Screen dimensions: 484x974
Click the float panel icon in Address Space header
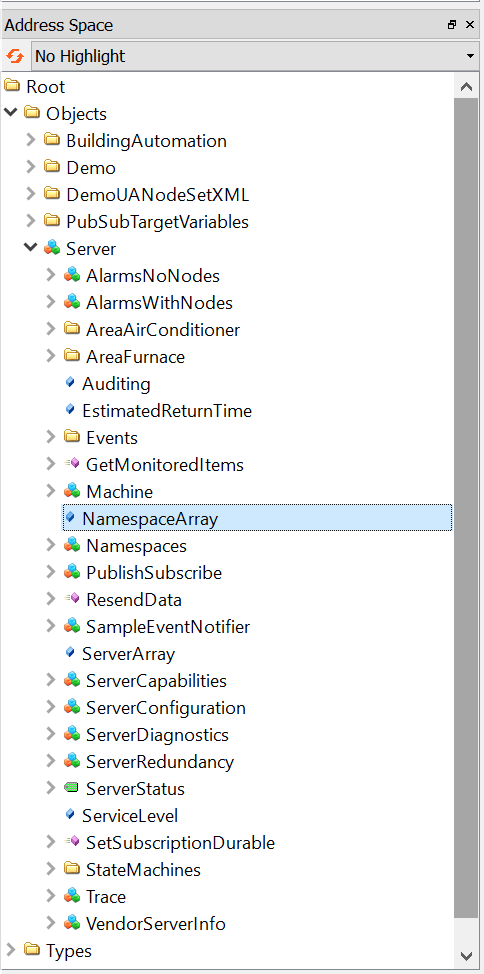click(x=452, y=25)
